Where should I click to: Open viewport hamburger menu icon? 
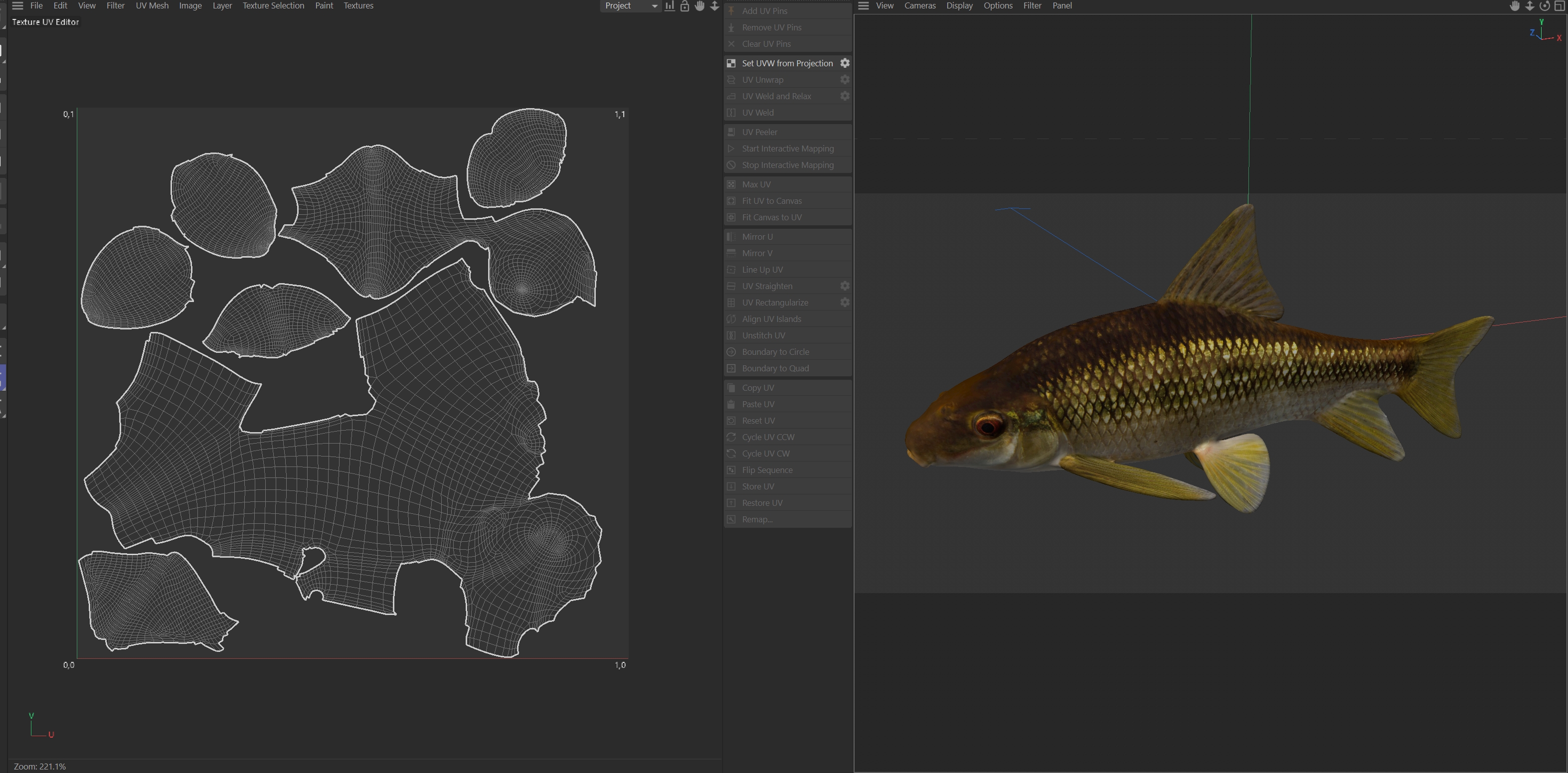[863, 5]
